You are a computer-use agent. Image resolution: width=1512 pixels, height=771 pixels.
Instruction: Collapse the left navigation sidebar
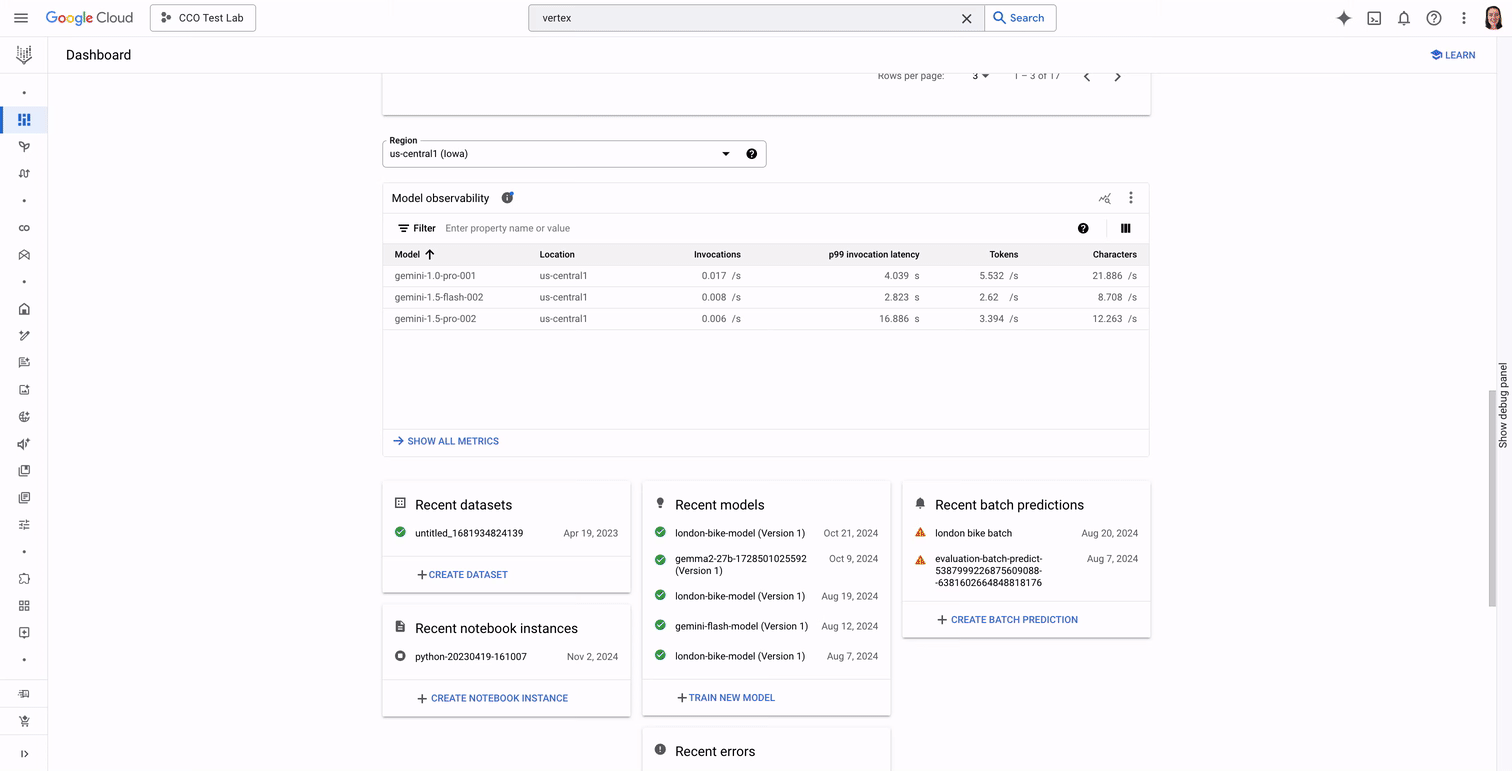point(24,753)
